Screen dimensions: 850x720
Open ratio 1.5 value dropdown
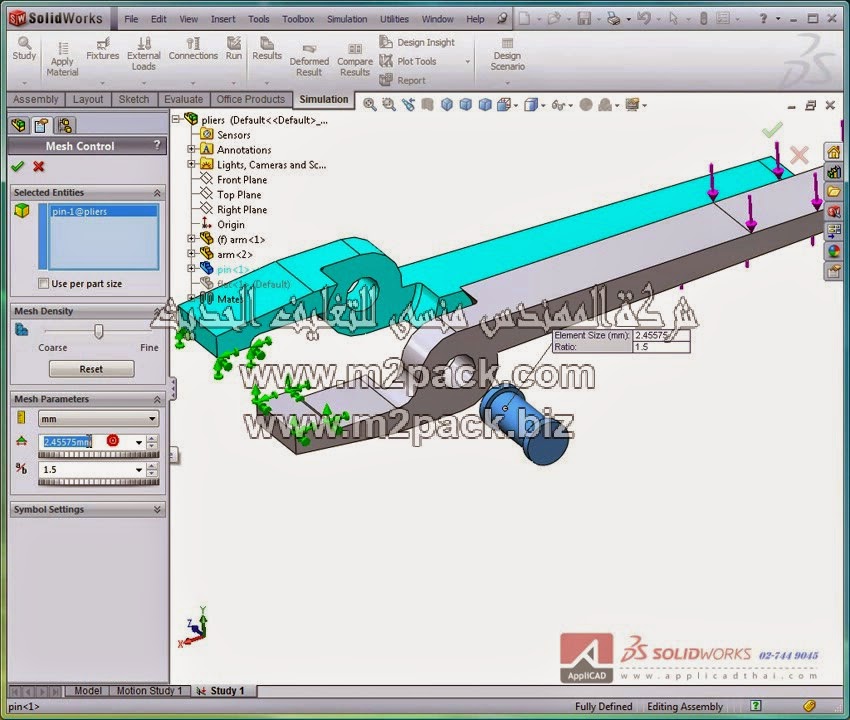(x=139, y=470)
